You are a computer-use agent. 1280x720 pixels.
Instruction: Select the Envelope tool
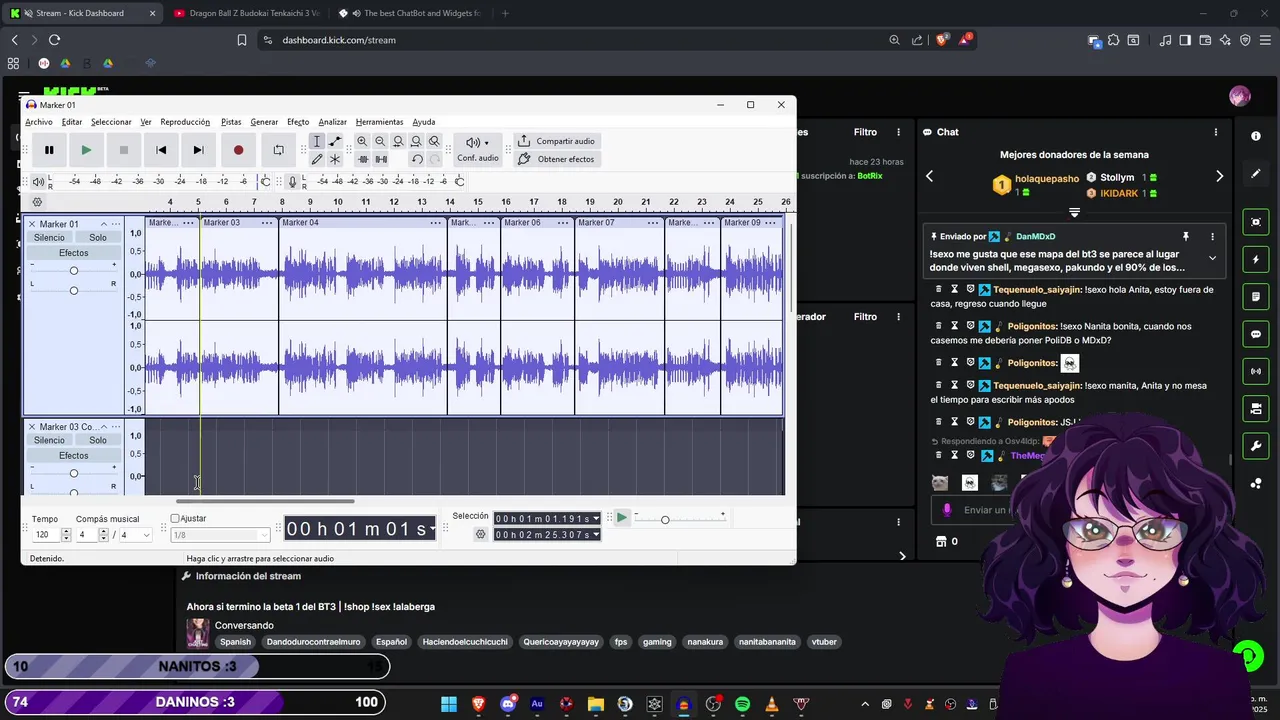335,142
